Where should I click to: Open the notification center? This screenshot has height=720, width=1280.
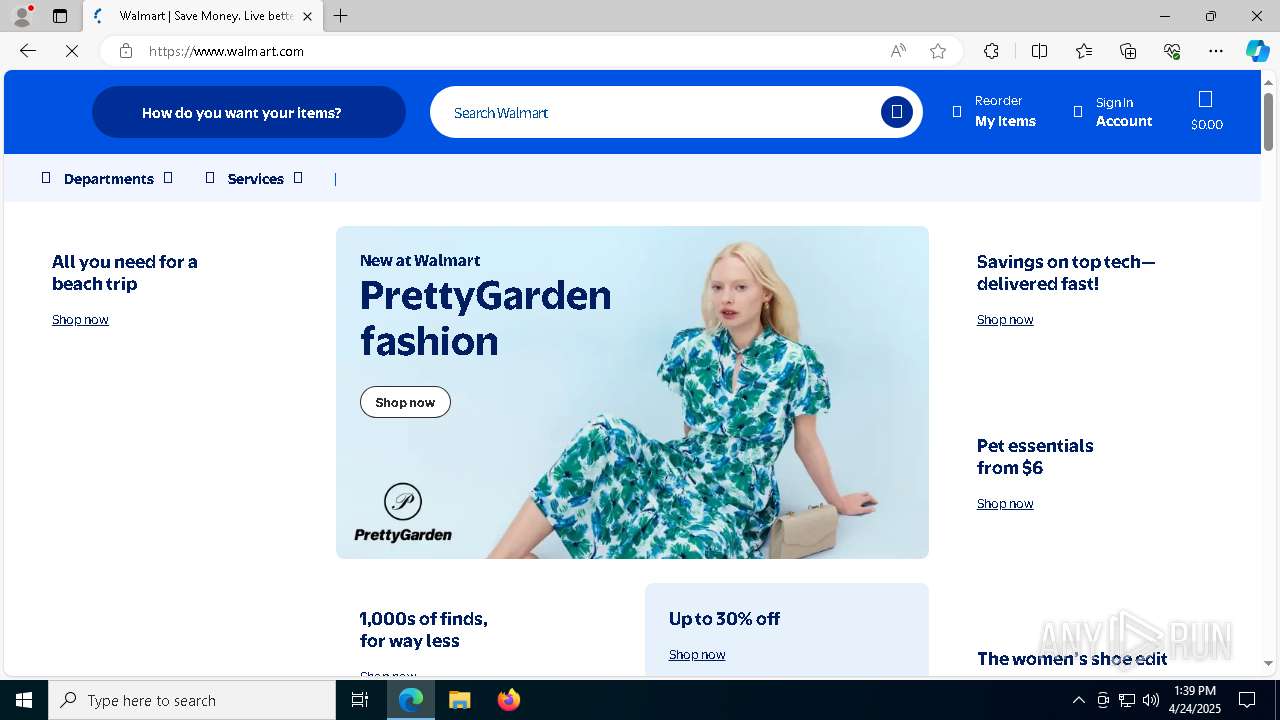(x=1247, y=700)
